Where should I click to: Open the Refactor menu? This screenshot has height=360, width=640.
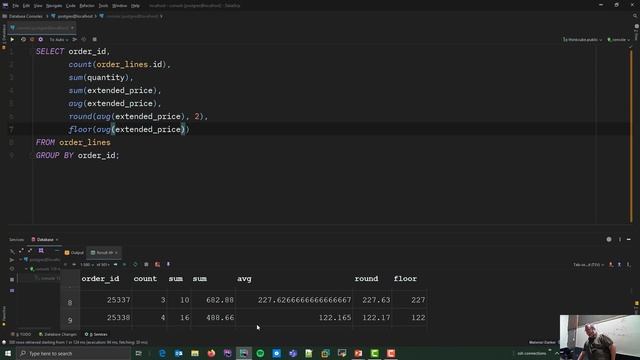point(87,6)
